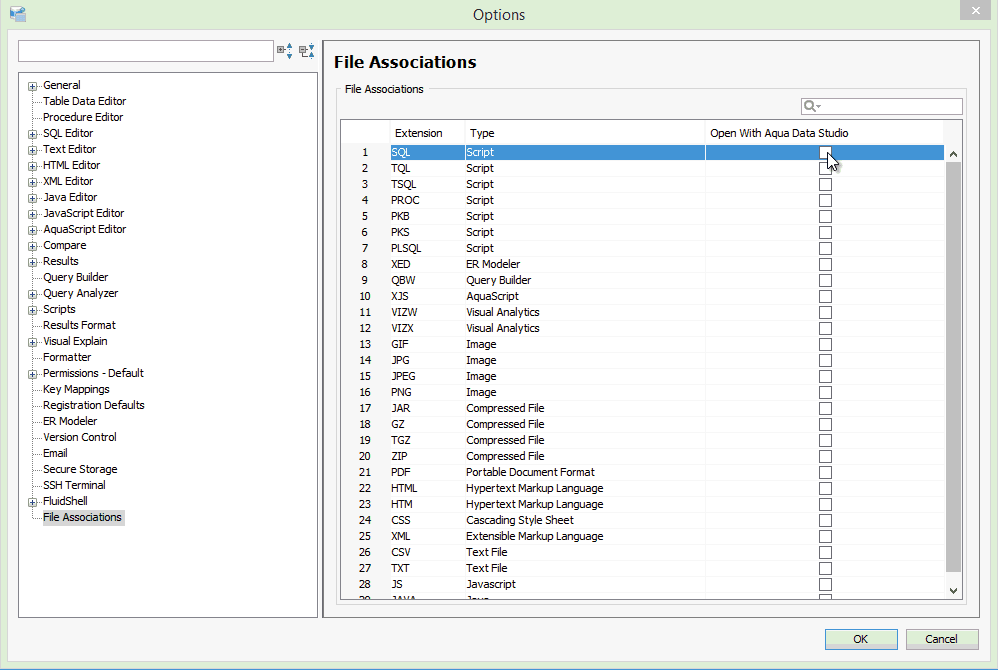Click the Aqua Data Studio app icon in the title bar
This screenshot has width=998, height=670.
pos(18,14)
